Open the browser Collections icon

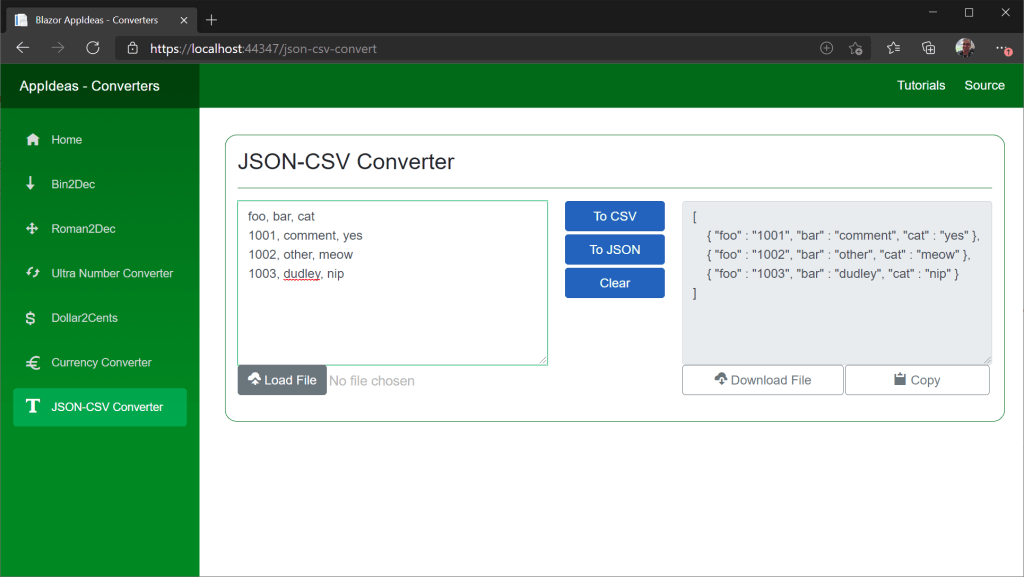(x=928, y=48)
